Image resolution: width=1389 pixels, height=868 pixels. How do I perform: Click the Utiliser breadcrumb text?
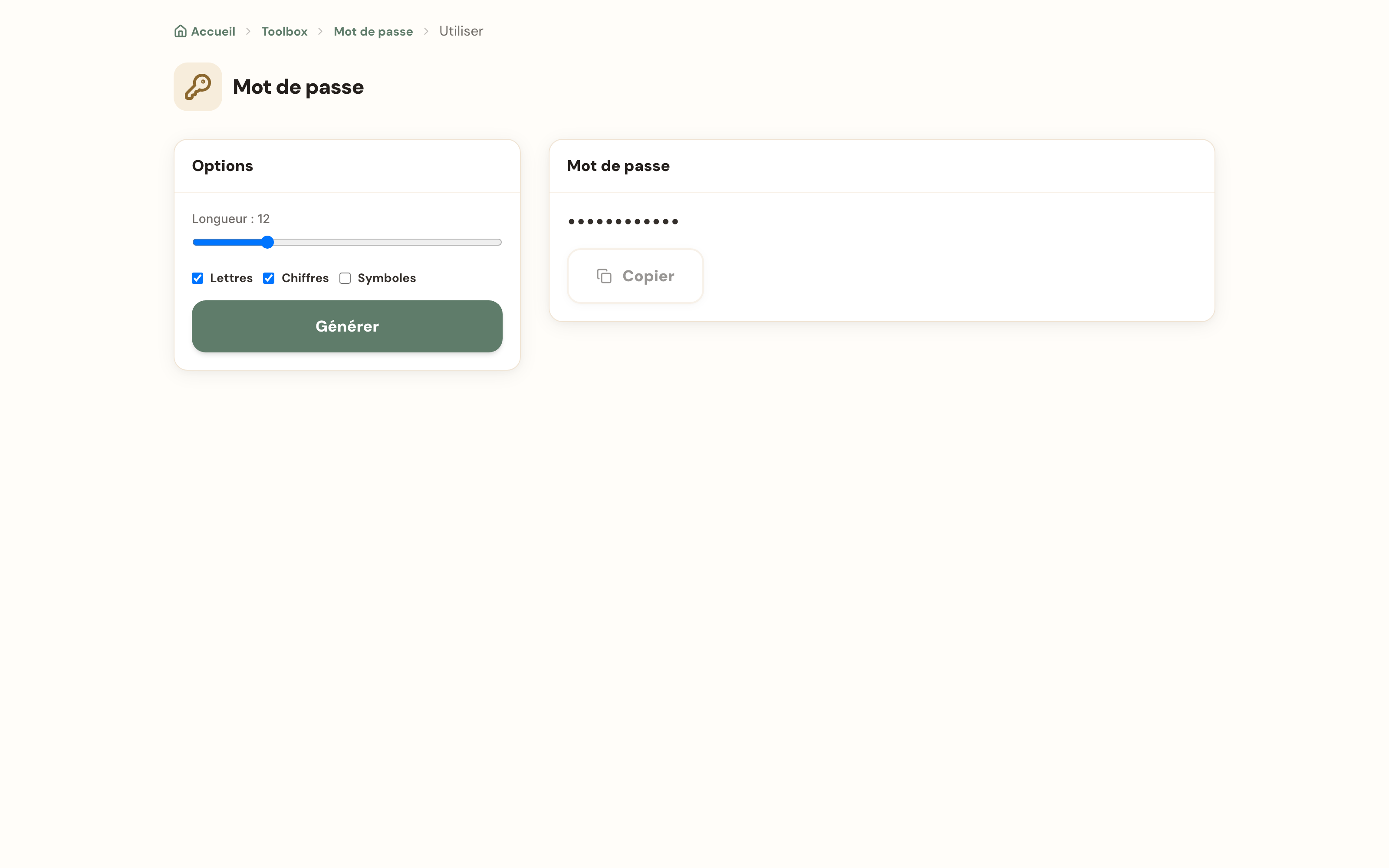461,31
